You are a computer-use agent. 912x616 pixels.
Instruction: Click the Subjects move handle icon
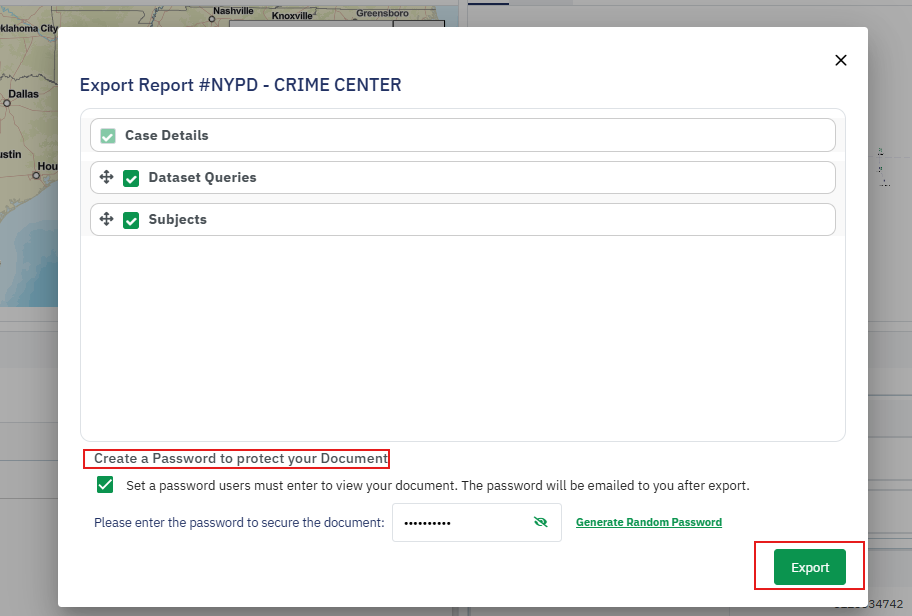tap(107, 219)
